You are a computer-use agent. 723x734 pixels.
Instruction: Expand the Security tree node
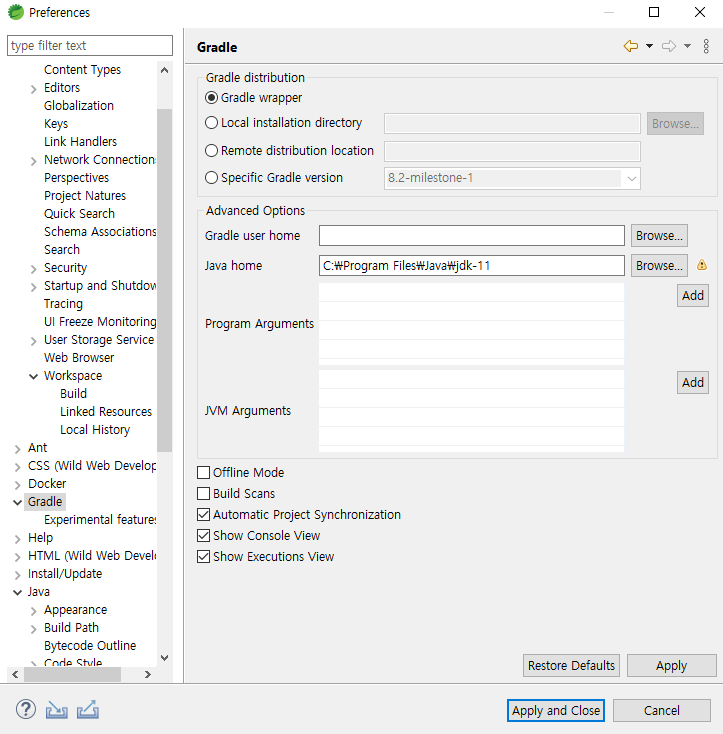point(33,269)
